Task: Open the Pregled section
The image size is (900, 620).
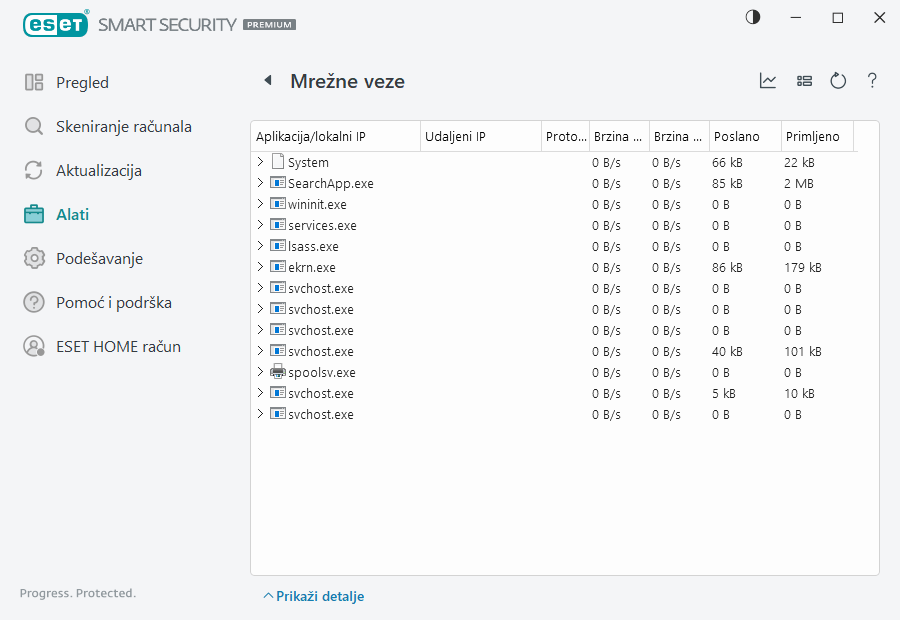Action: coord(82,83)
